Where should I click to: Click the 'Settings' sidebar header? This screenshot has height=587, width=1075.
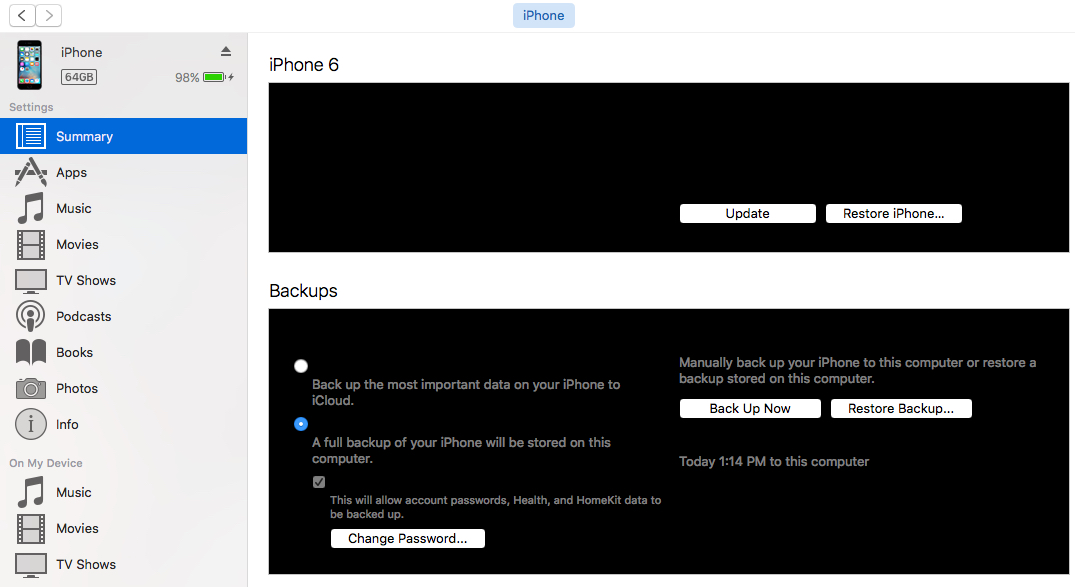point(31,107)
